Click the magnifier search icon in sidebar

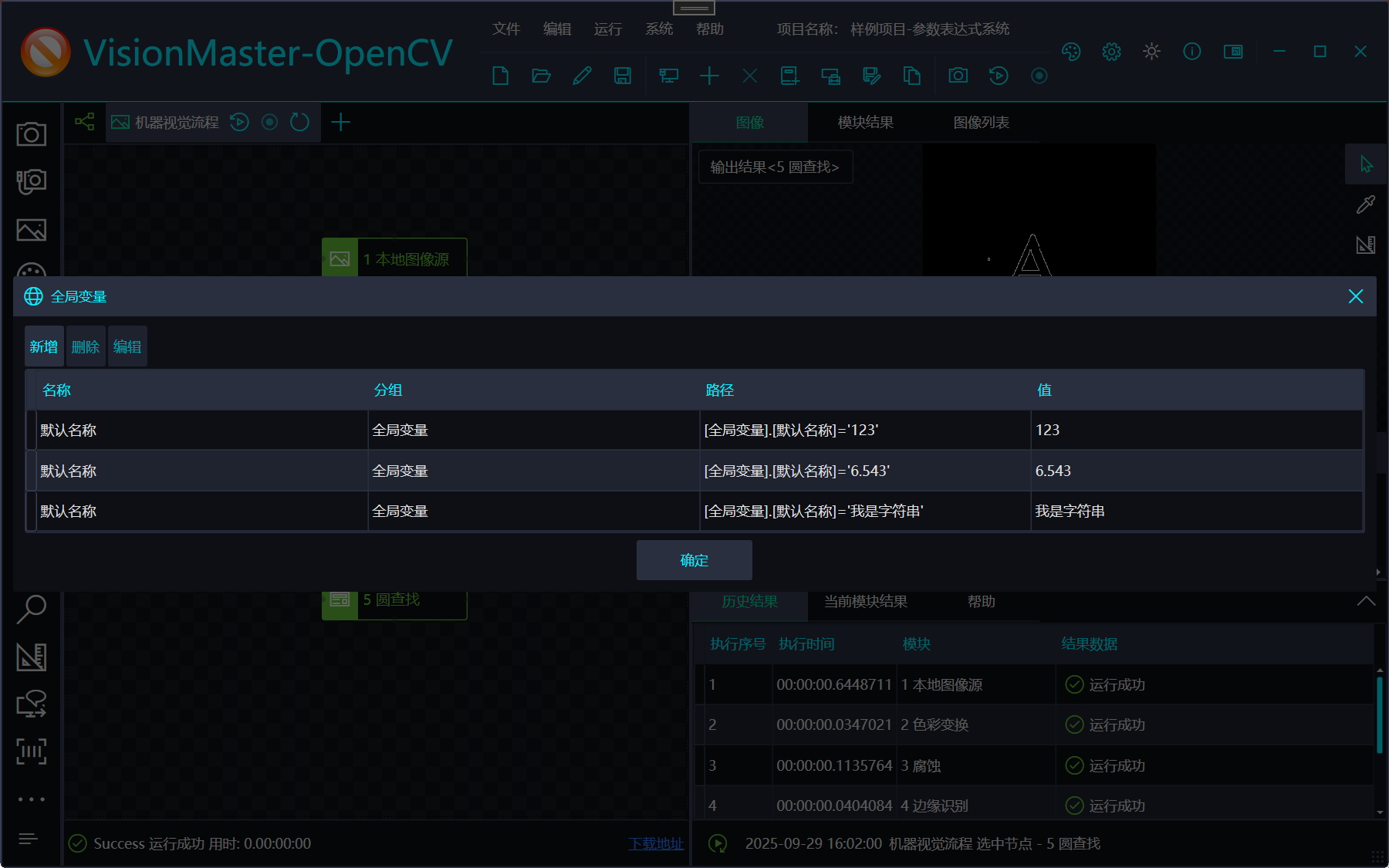pos(31,609)
